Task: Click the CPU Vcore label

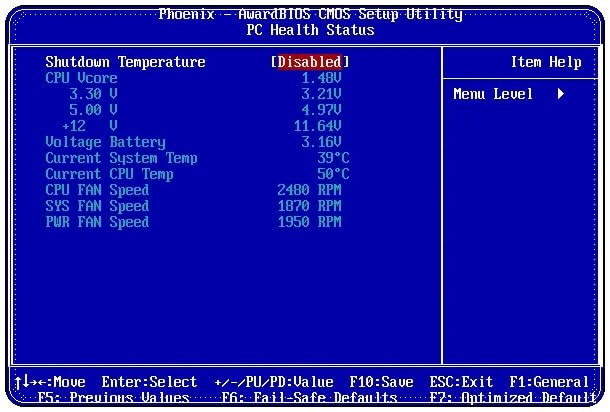Action: (81, 78)
